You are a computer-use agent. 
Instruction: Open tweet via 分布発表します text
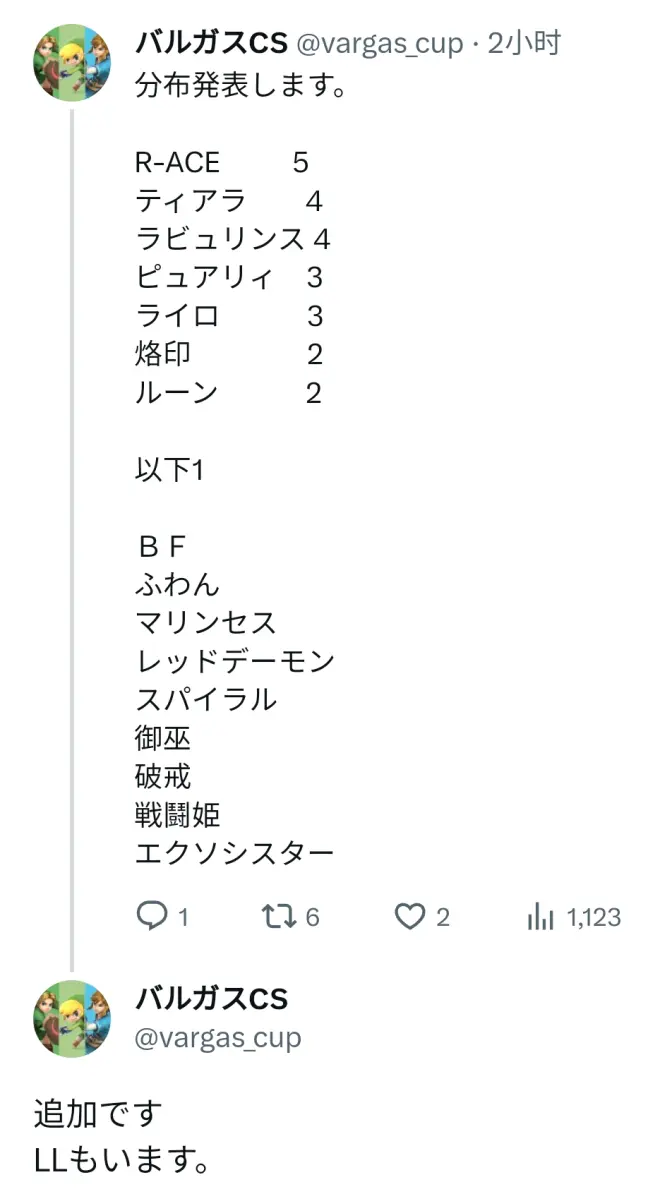(x=240, y=86)
